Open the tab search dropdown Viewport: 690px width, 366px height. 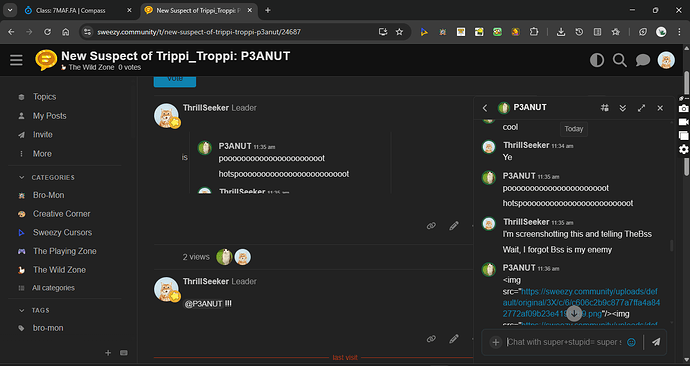click(x=10, y=10)
